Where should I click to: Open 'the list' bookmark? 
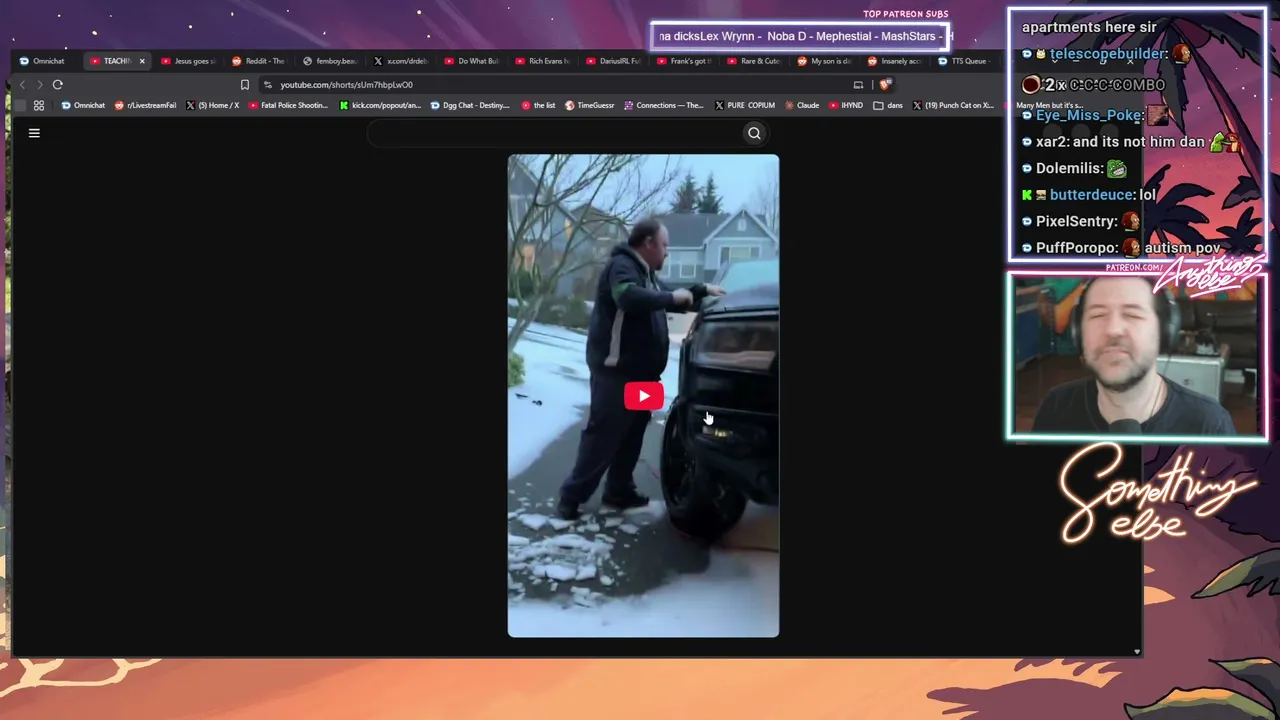(539, 105)
